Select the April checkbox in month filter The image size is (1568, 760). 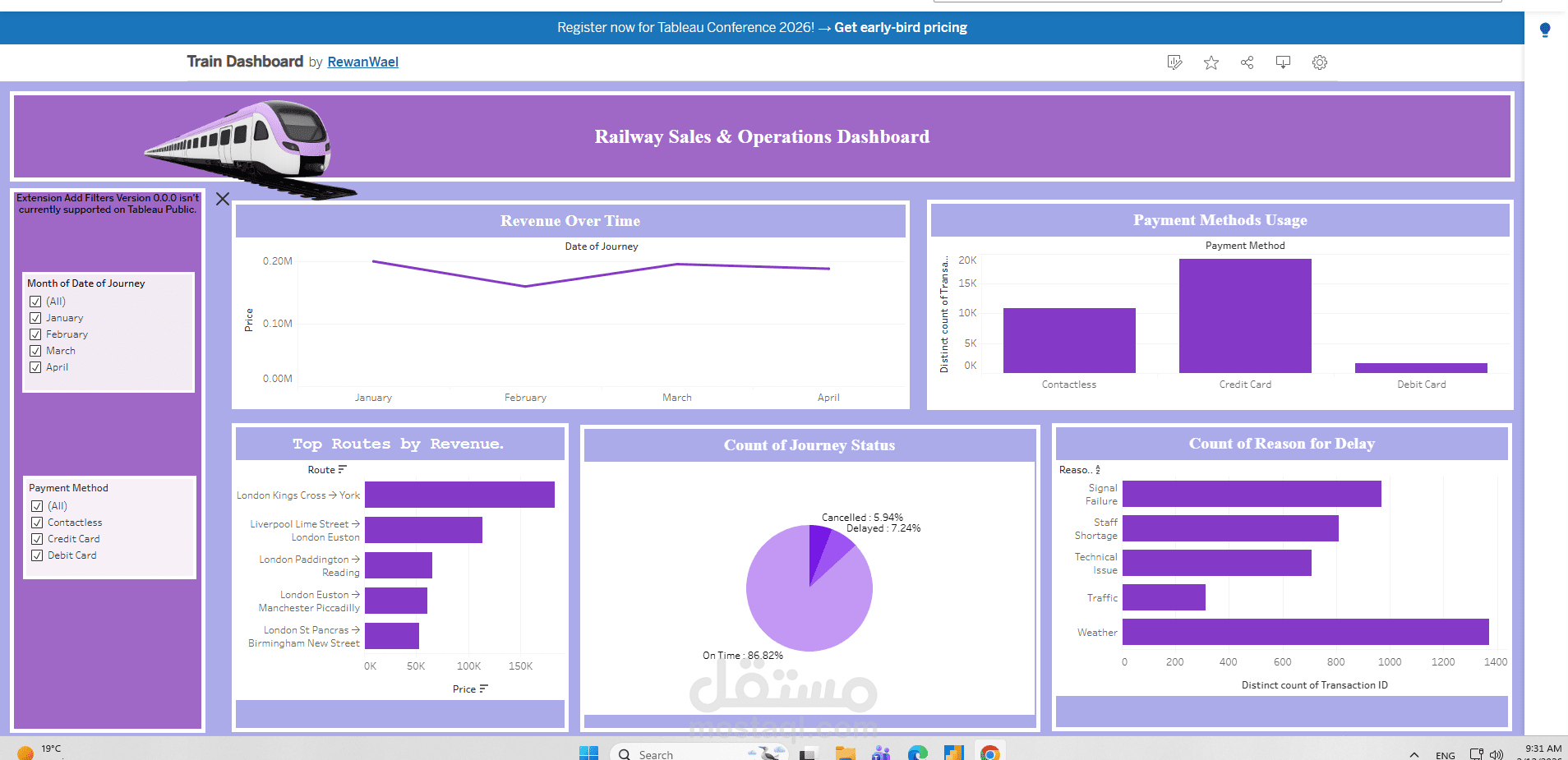(x=35, y=367)
